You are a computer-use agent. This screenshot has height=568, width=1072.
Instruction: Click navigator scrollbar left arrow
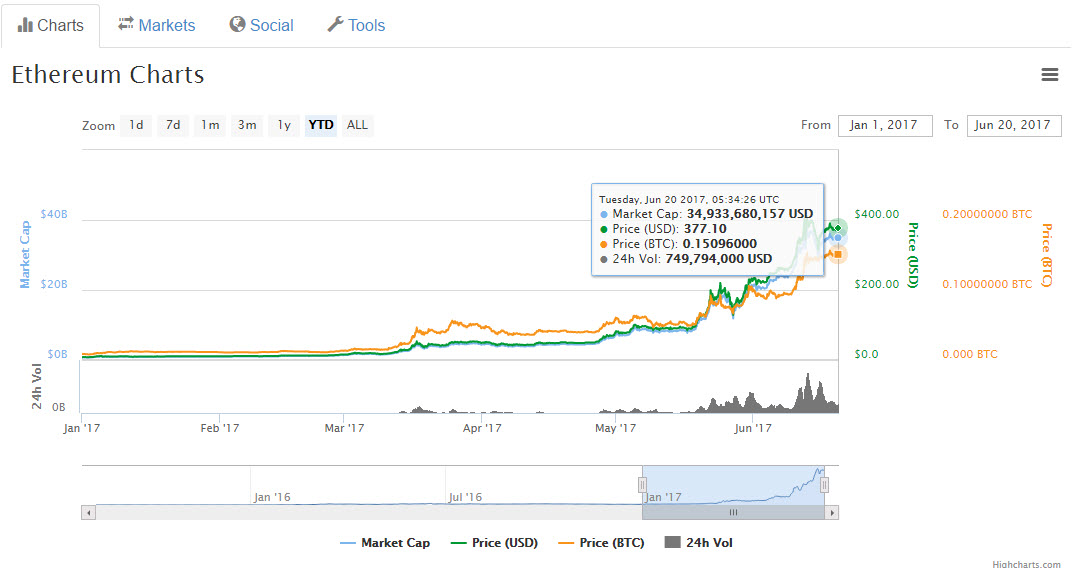point(88,513)
